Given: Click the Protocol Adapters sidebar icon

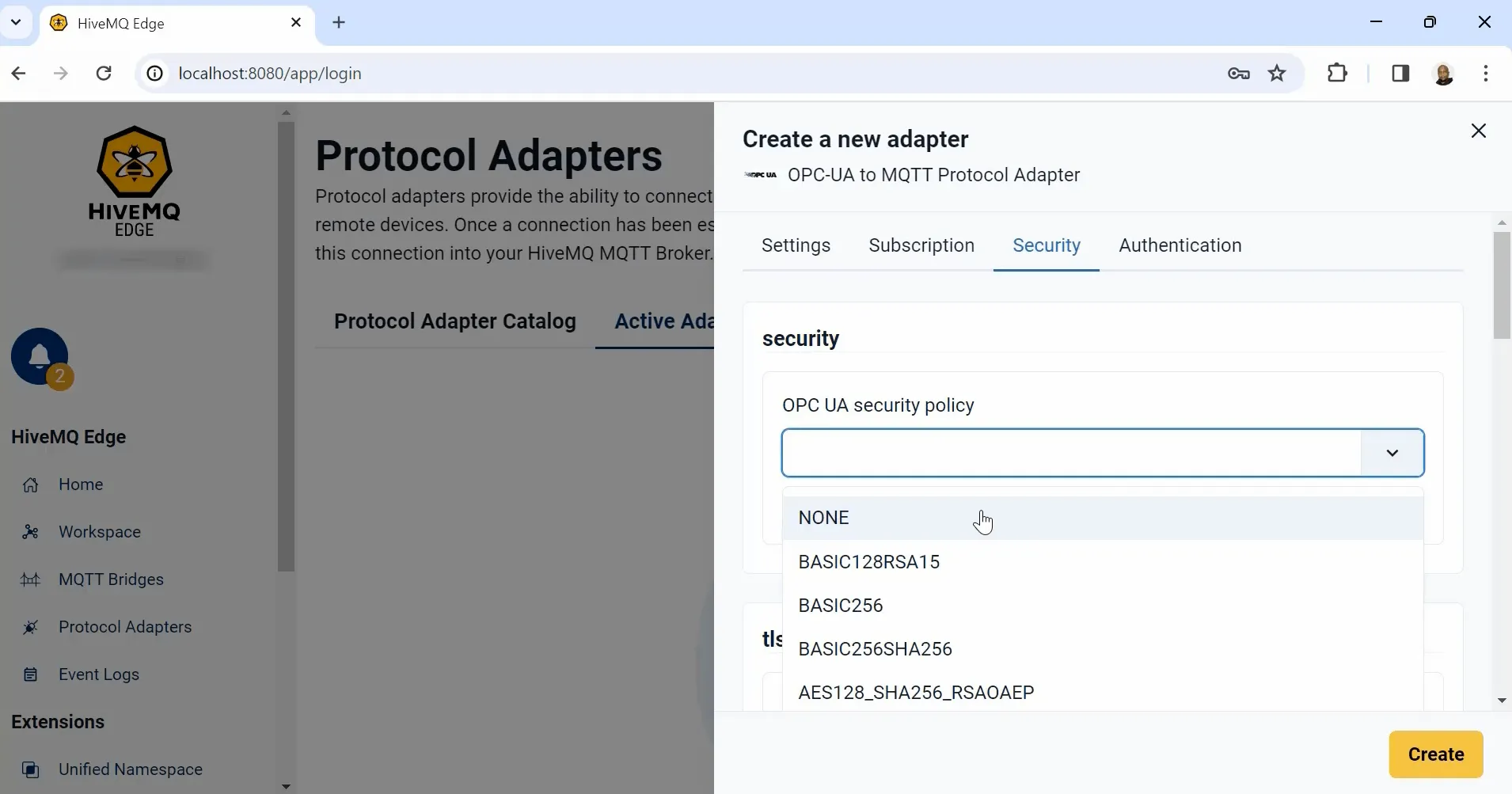Looking at the screenshot, I should pyautogui.click(x=30, y=627).
